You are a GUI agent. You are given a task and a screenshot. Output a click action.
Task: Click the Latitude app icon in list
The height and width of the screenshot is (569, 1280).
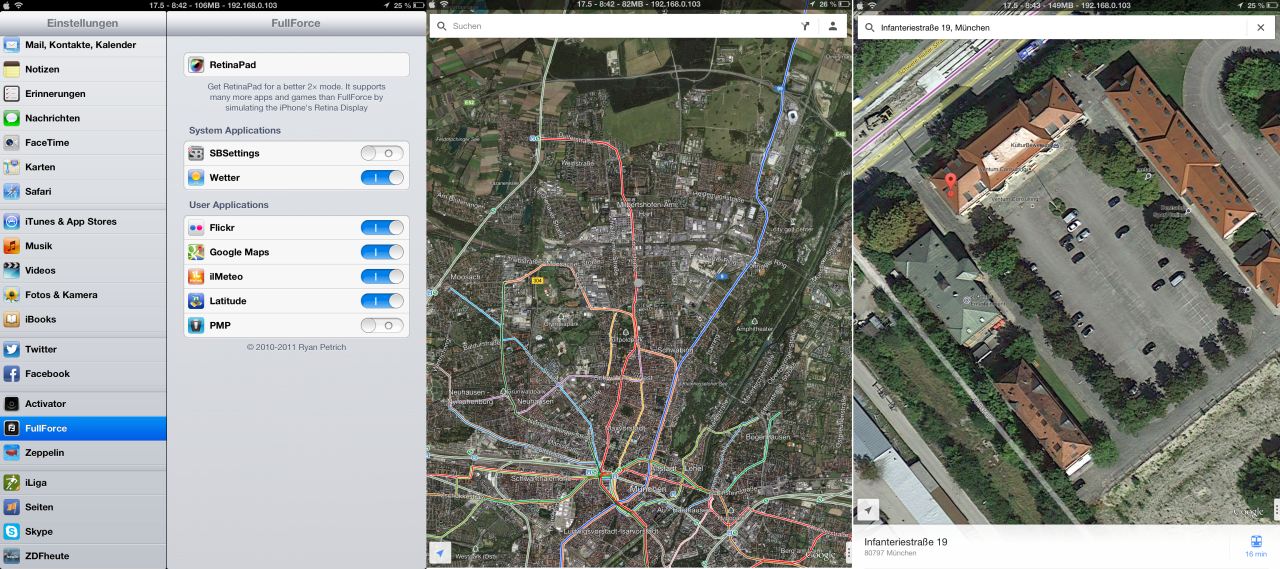196,301
